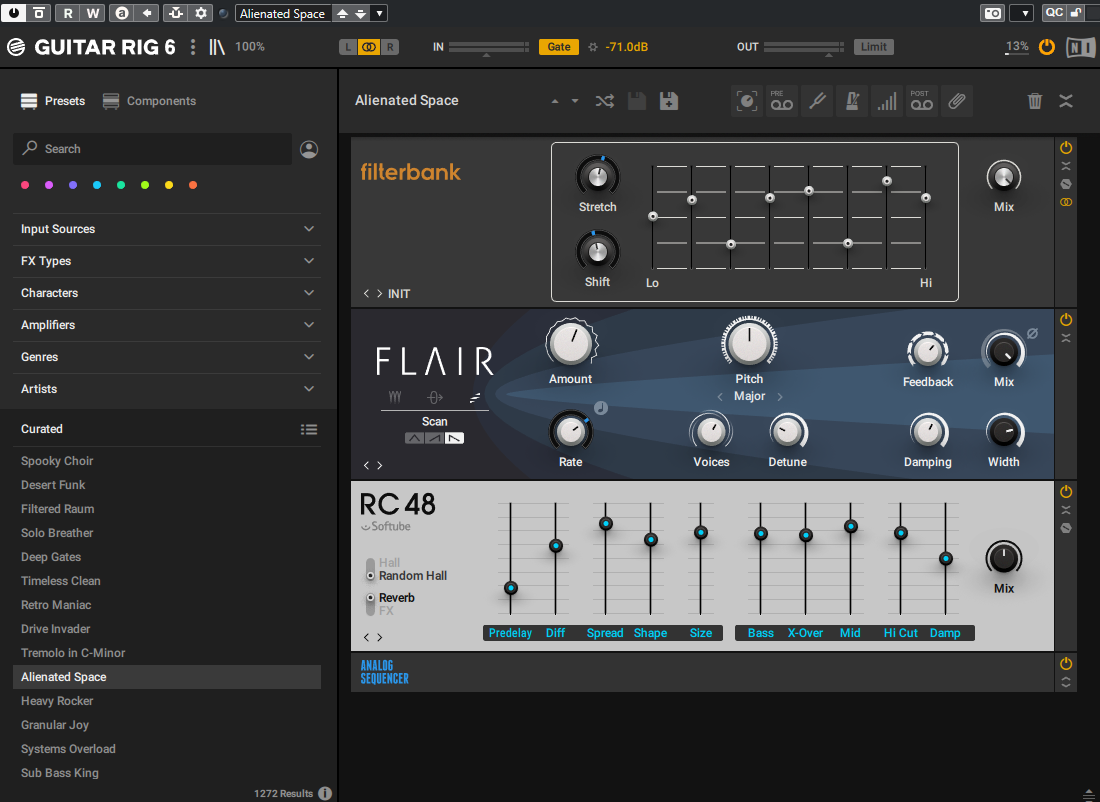Screen dimensions: 1100x802
Task: Expand Genres filter section
Action: click(167, 357)
